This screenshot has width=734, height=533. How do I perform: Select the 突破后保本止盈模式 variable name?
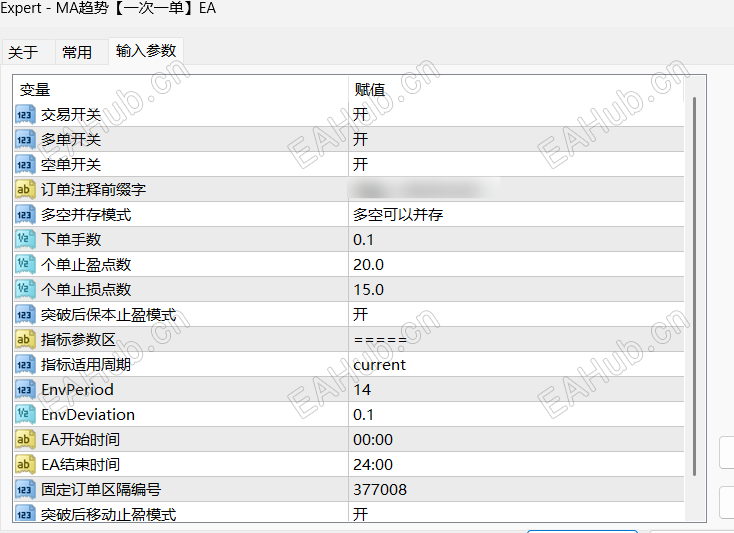108,314
